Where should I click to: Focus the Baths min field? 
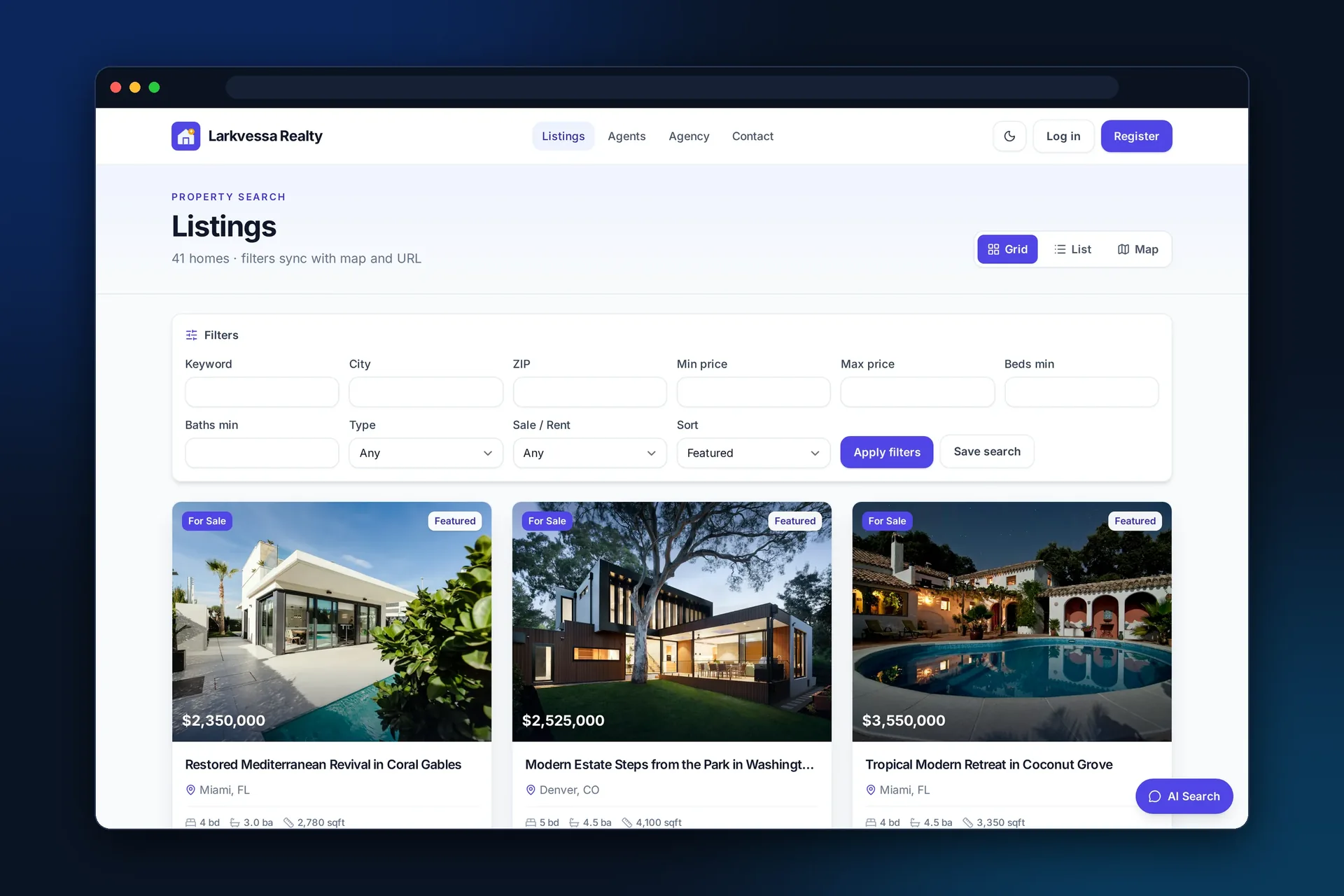pyautogui.click(x=262, y=453)
